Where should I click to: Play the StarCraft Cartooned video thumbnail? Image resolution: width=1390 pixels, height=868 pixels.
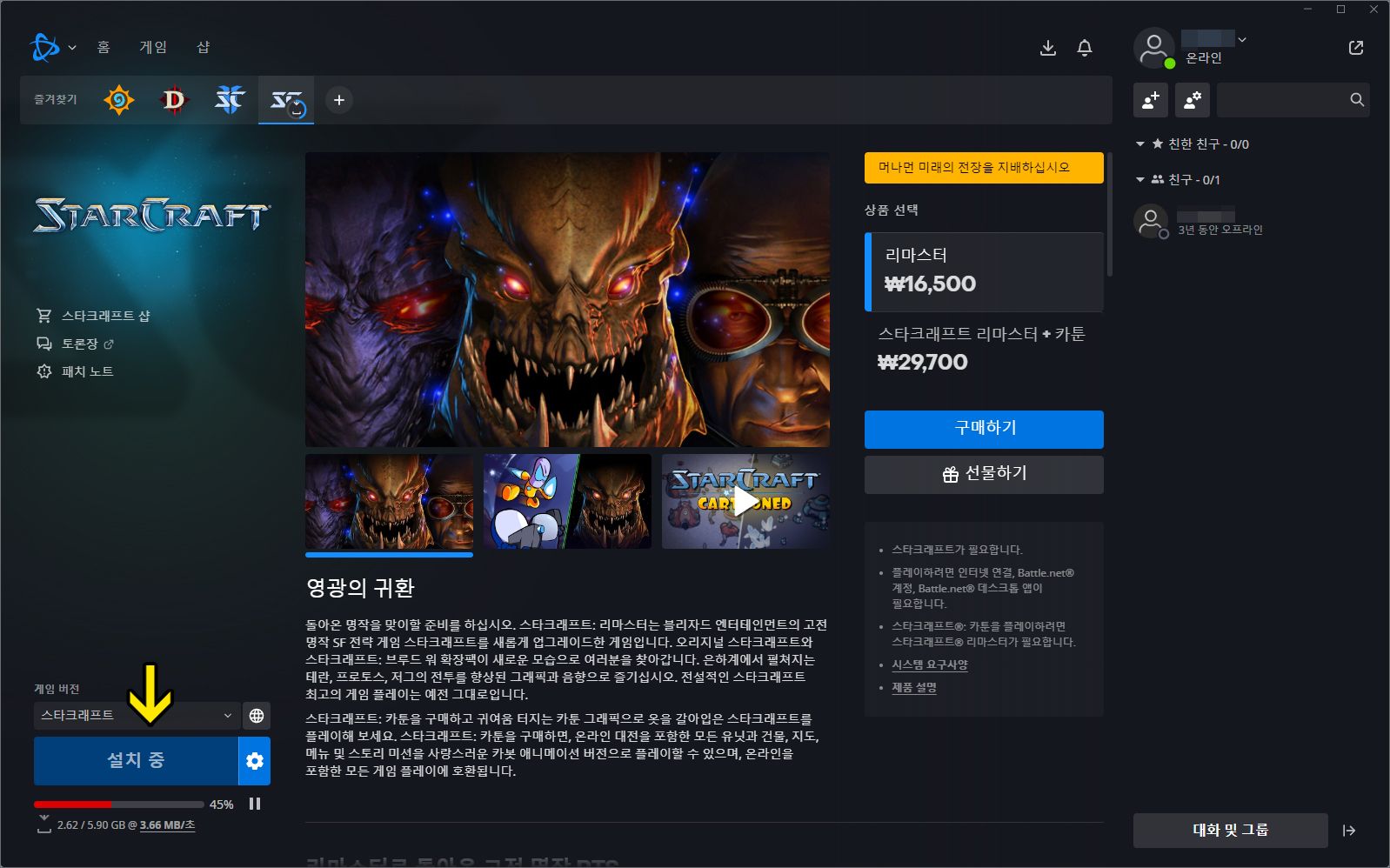[745, 501]
